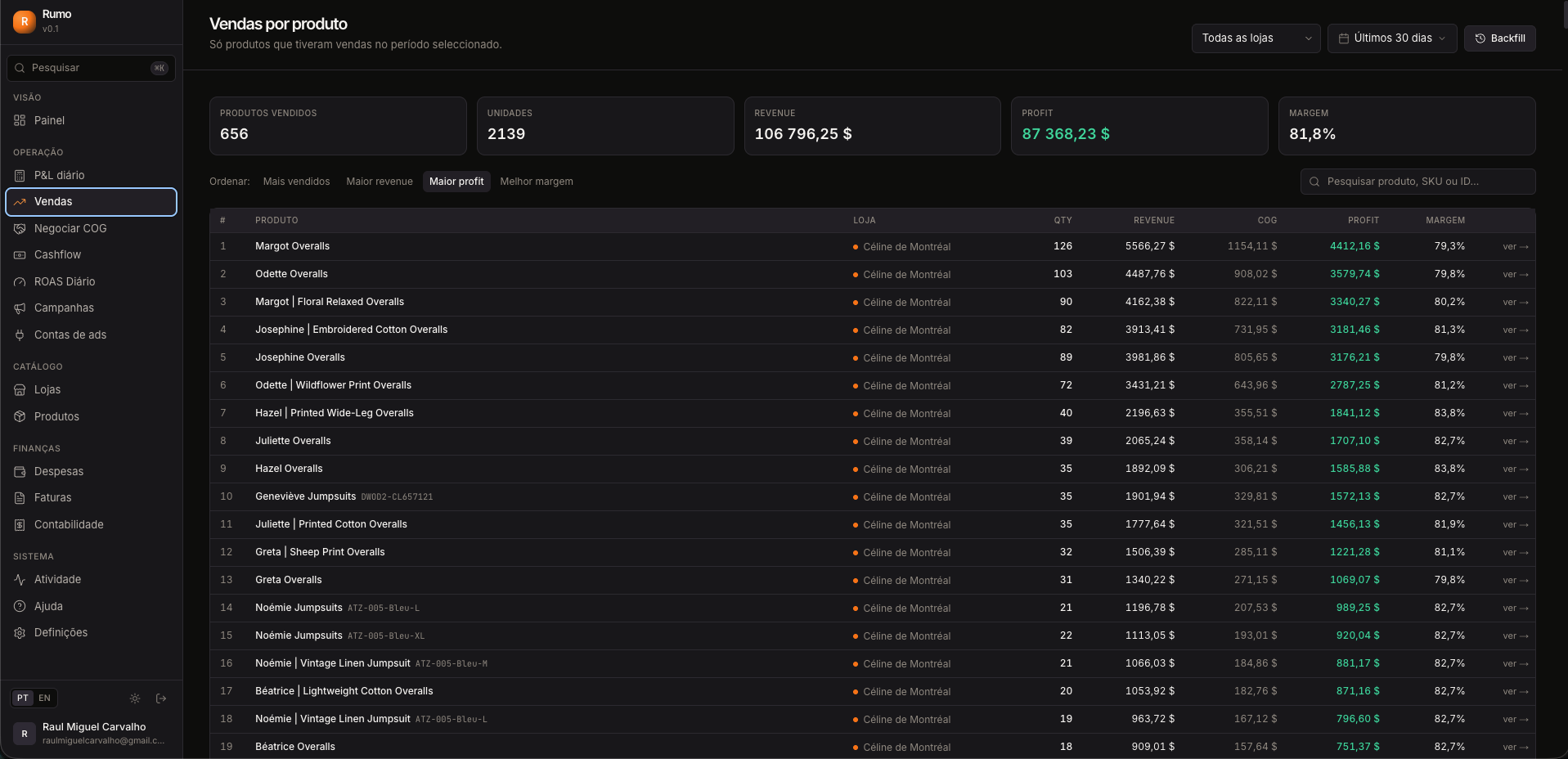Click the QTY column header
Viewport: 1568px width, 759px height.
pos(1063,221)
